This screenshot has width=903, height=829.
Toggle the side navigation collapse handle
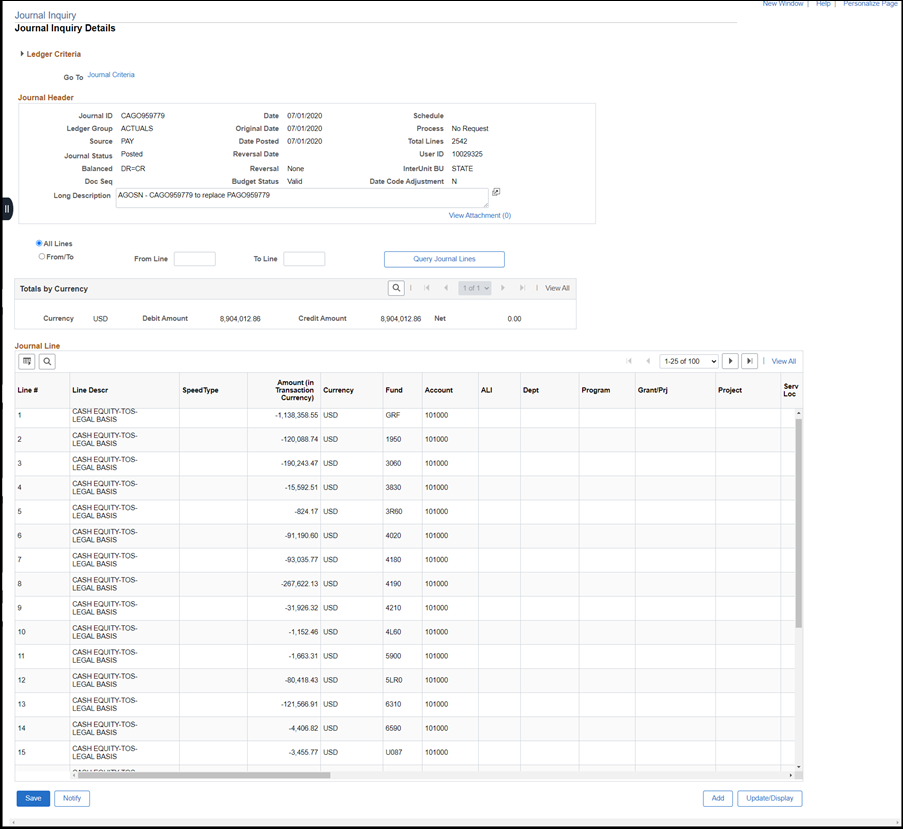pos(7,208)
